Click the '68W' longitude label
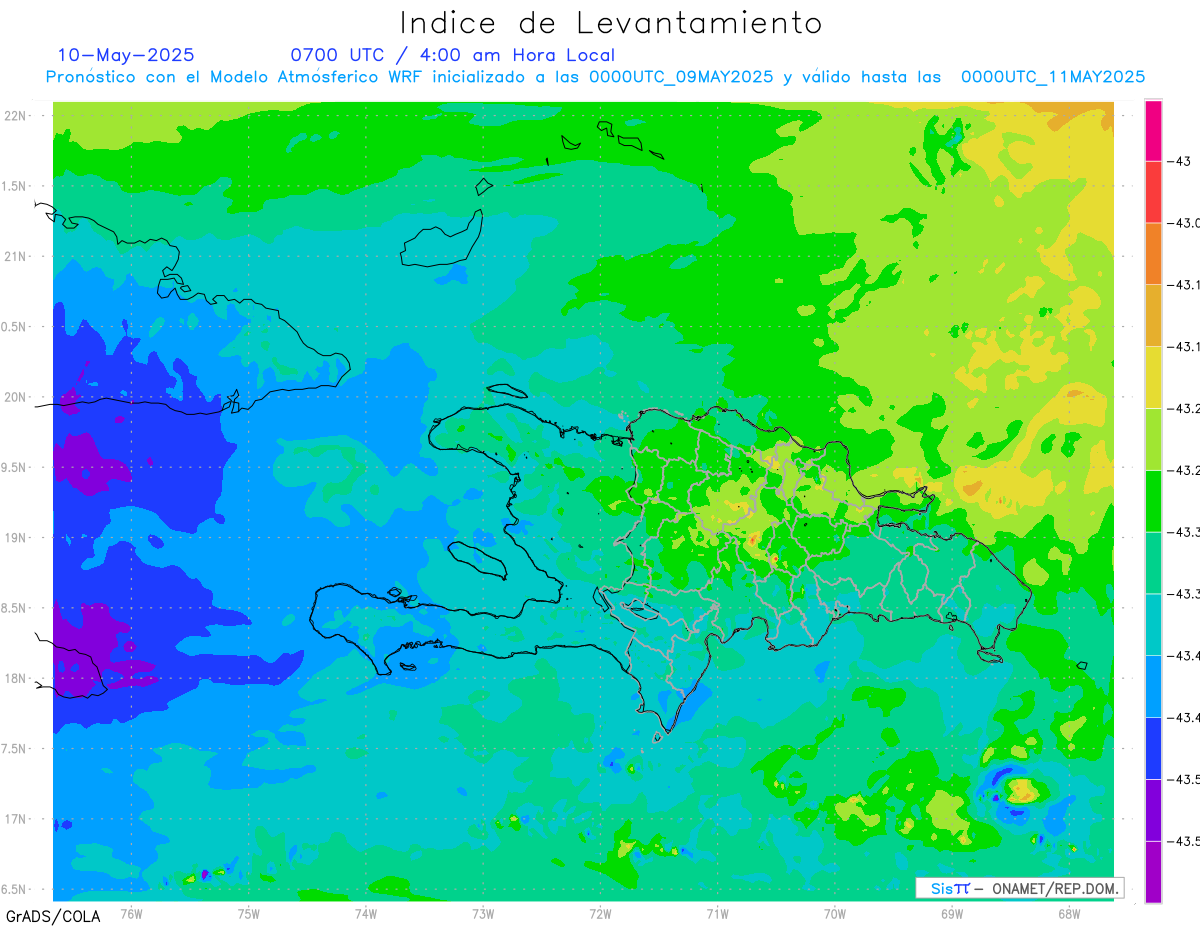The width and height of the screenshot is (1200, 927). coord(1069,913)
